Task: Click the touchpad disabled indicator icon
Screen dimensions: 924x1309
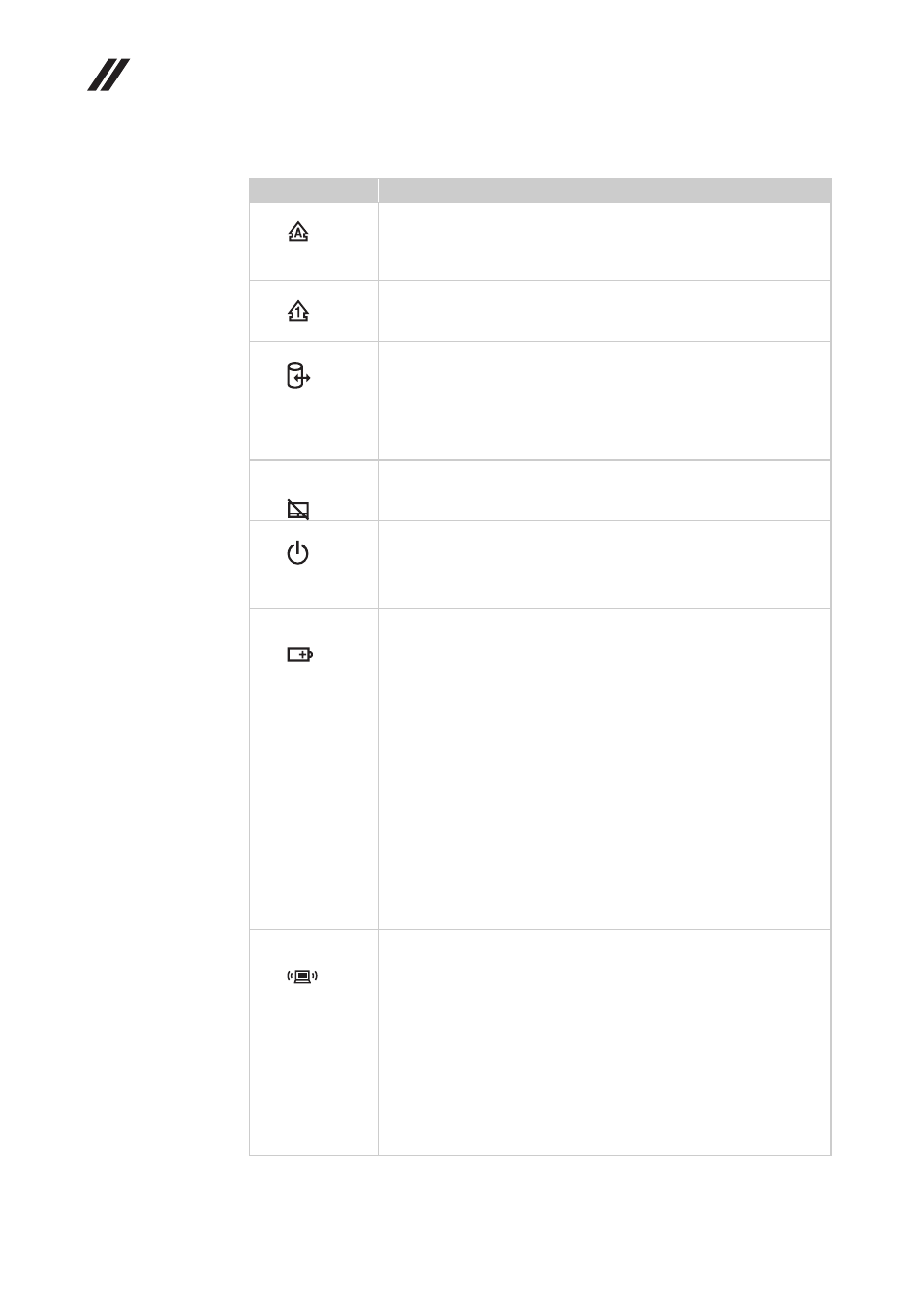Action: (298, 510)
